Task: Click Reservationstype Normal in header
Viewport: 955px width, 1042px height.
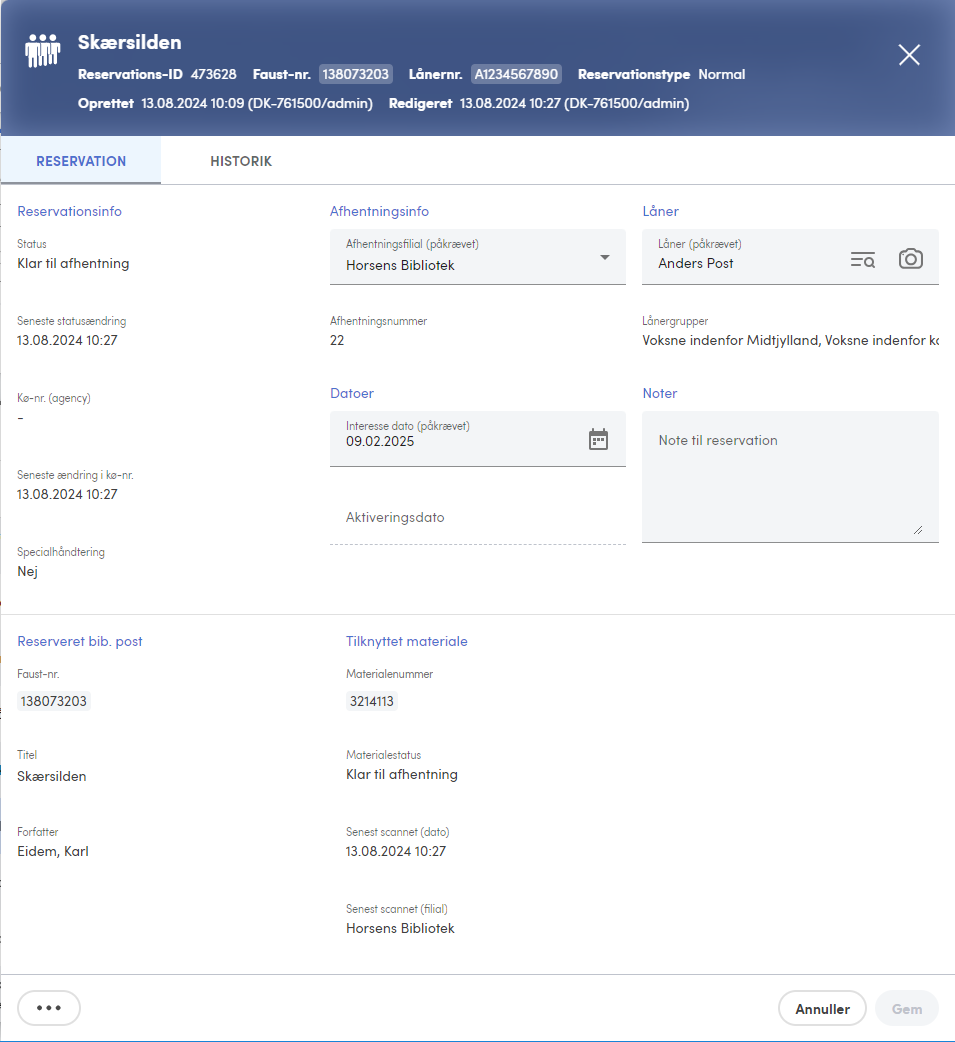Action: pyautogui.click(x=661, y=74)
